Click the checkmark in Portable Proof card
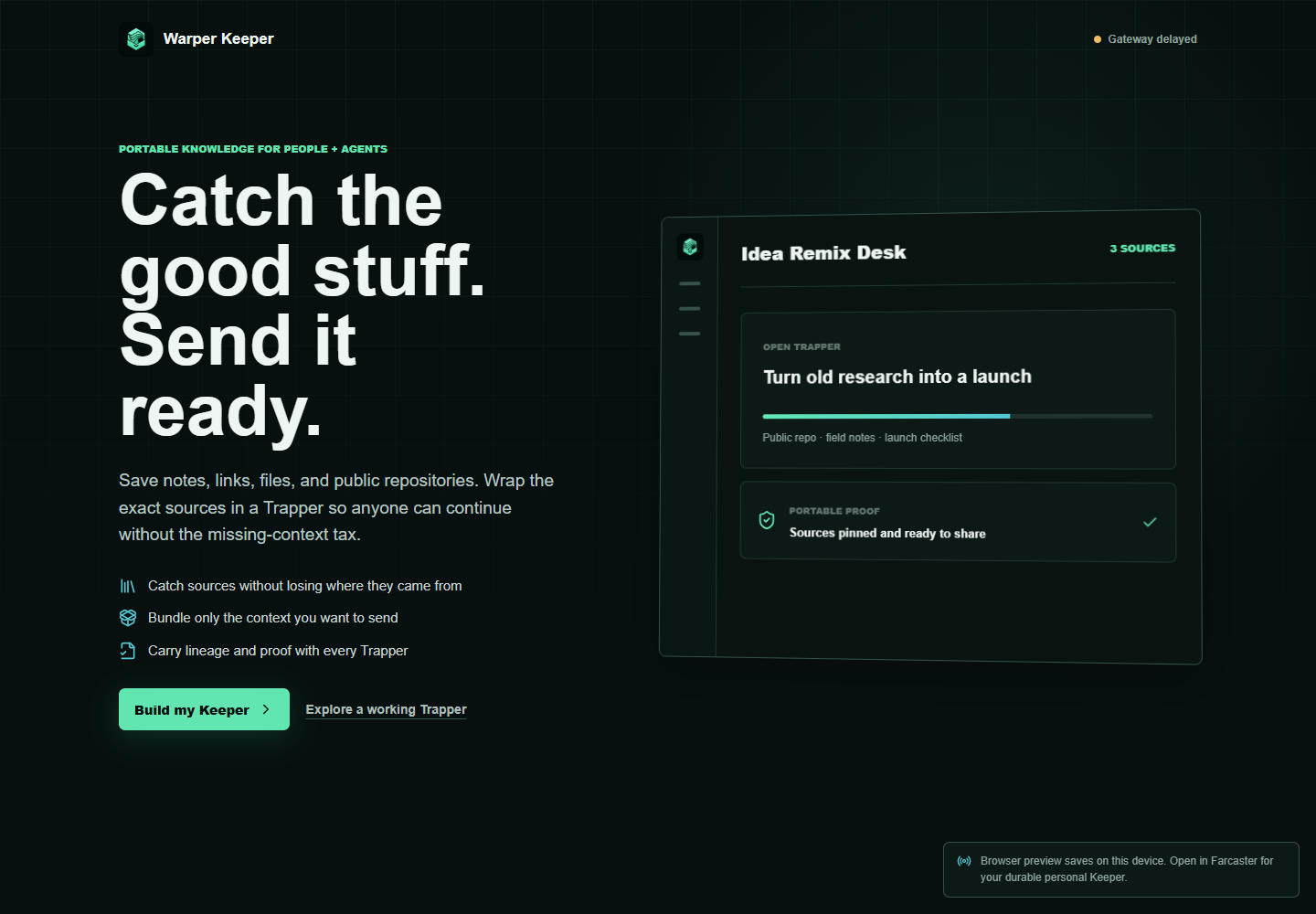Image resolution: width=1316 pixels, height=914 pixels. tap(1150, 522)
